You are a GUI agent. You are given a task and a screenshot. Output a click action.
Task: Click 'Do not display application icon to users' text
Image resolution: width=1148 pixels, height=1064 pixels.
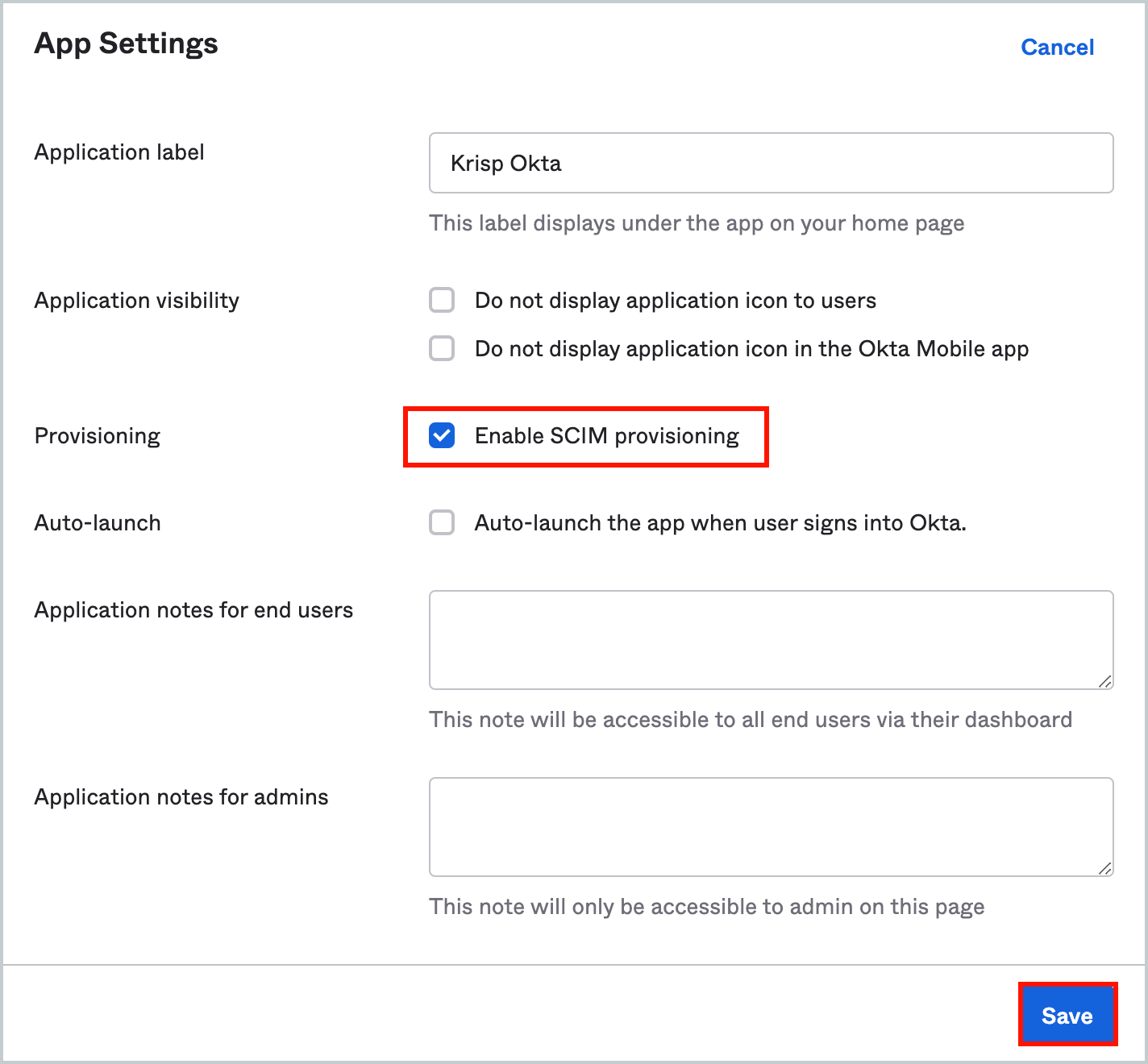point(675,301)
